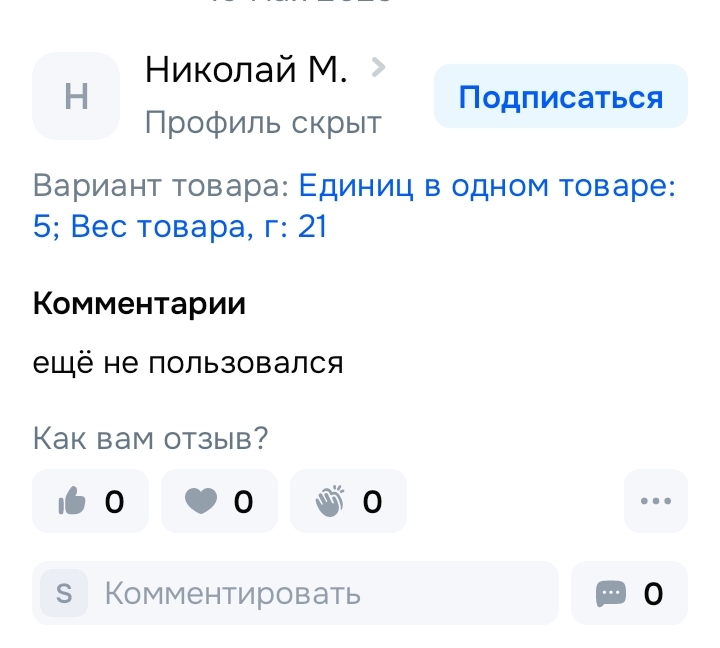Click the "Н" avatar of Николай М.

[x=76, y=97]
